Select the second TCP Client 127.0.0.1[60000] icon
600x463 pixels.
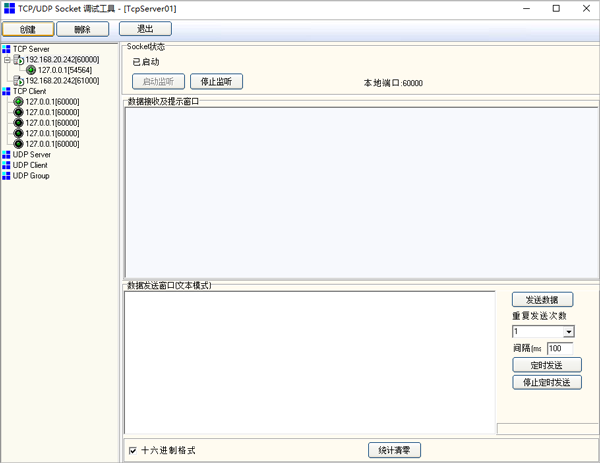point(18,112)
